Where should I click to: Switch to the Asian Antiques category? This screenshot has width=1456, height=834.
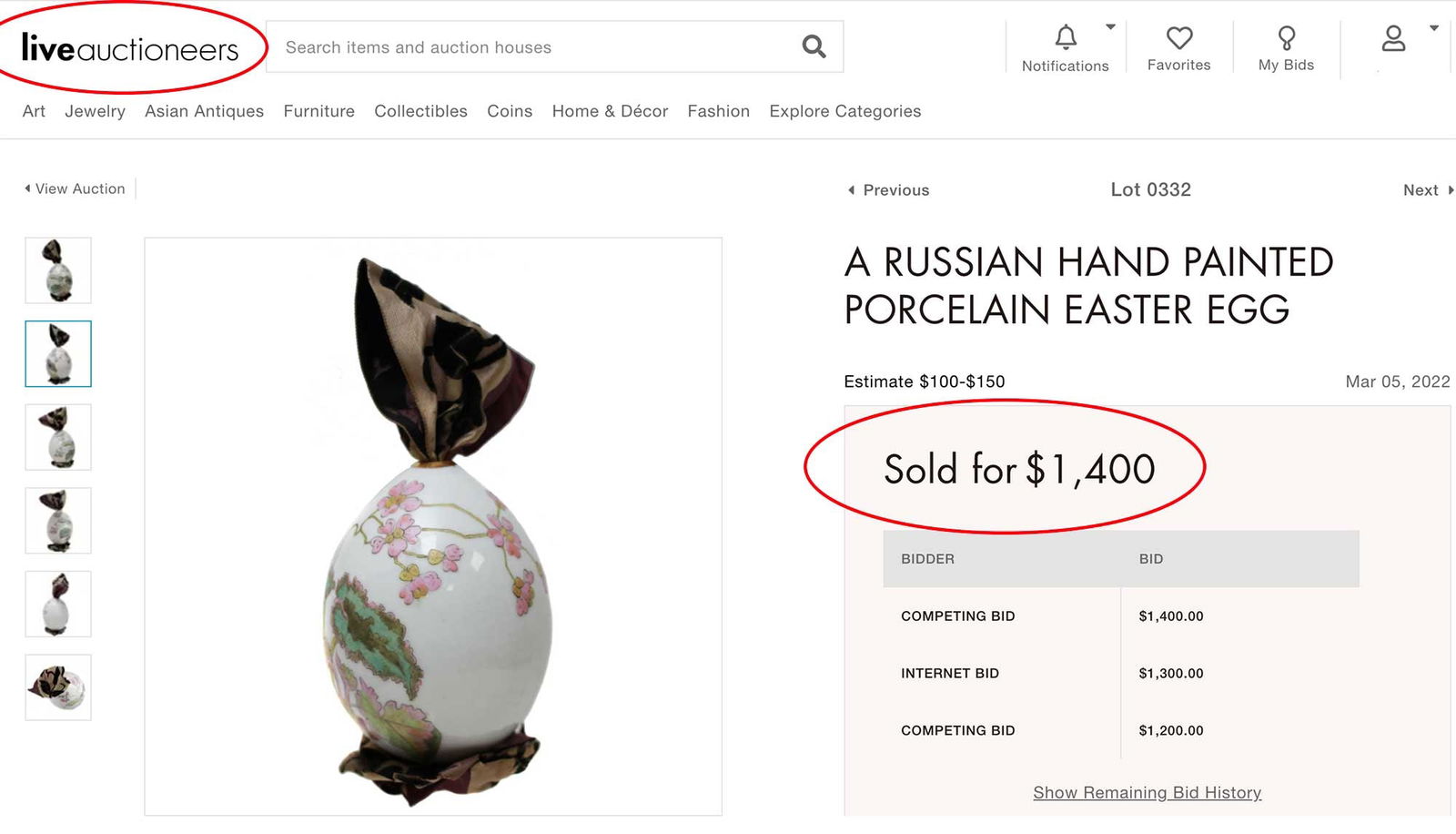tap(204, 111)
